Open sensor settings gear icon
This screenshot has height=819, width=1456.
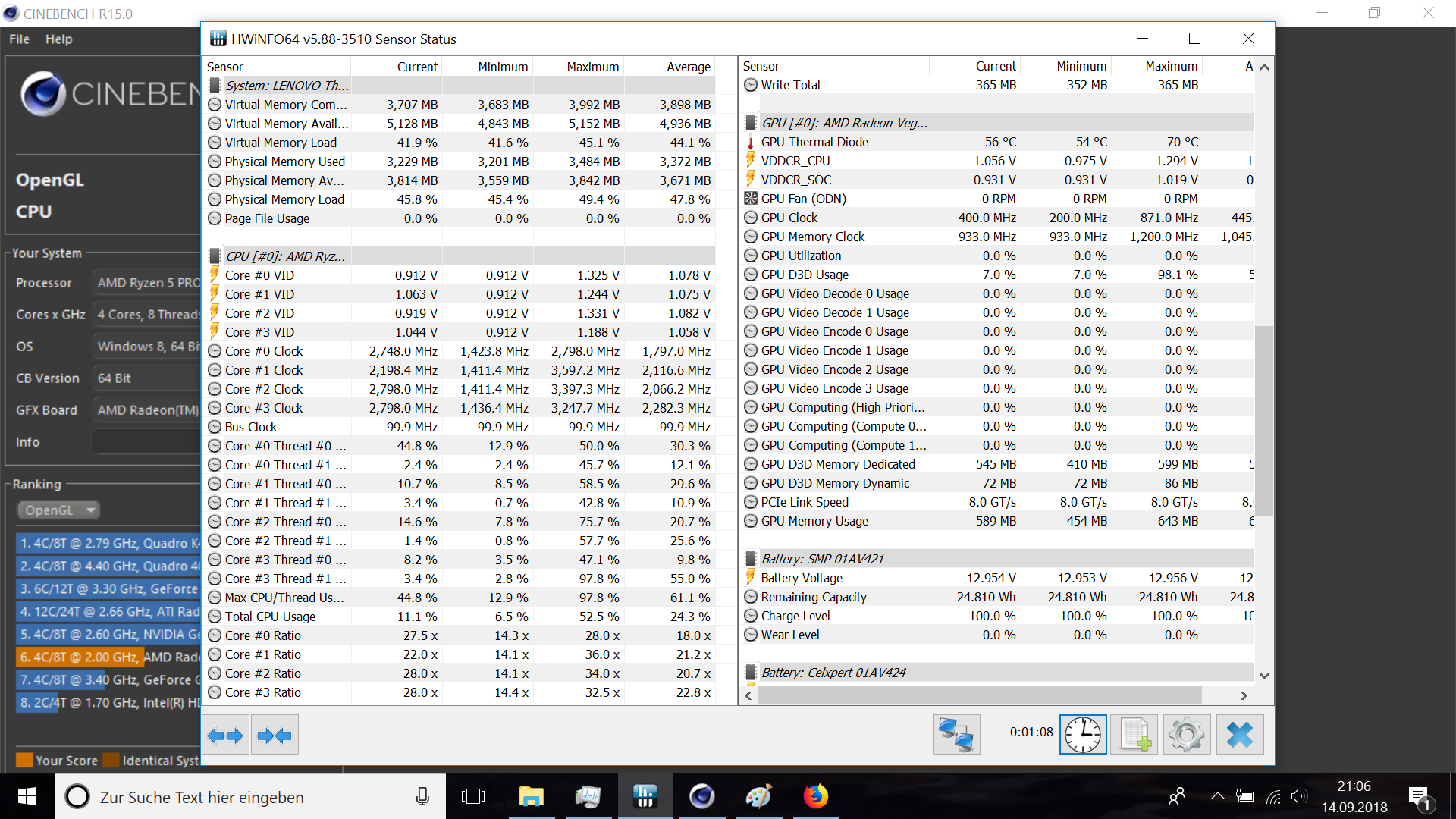(x=1187, y=735)
